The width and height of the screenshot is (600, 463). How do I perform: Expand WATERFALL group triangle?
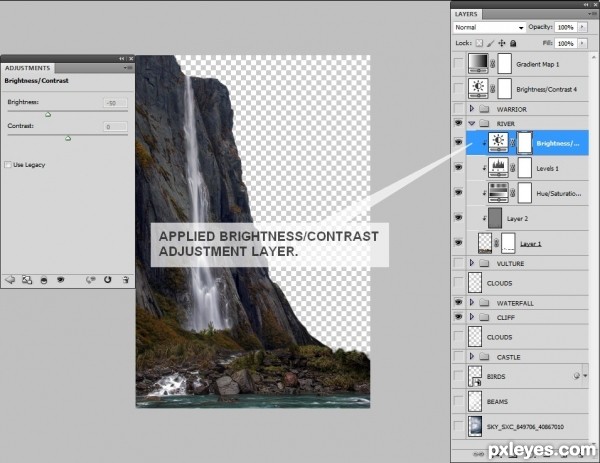coord(472,303)
